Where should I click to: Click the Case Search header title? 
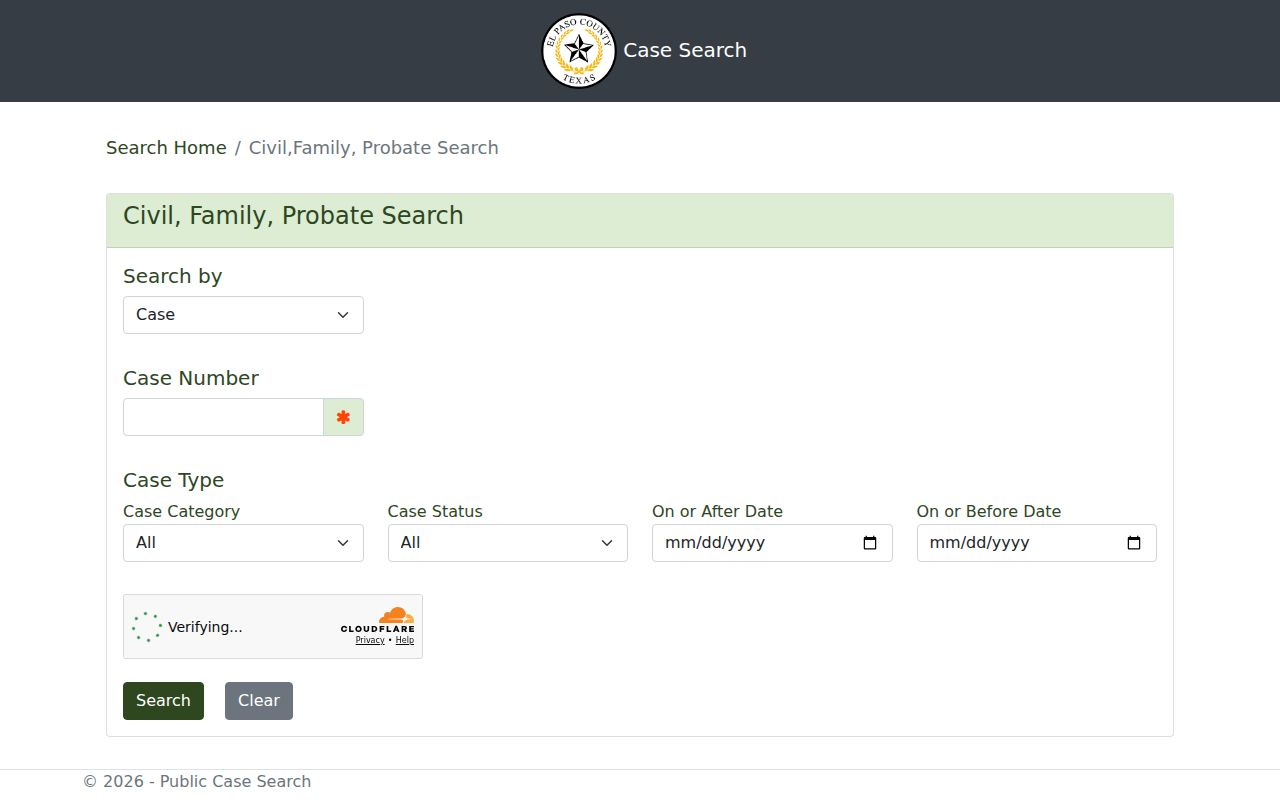(685, 50)
